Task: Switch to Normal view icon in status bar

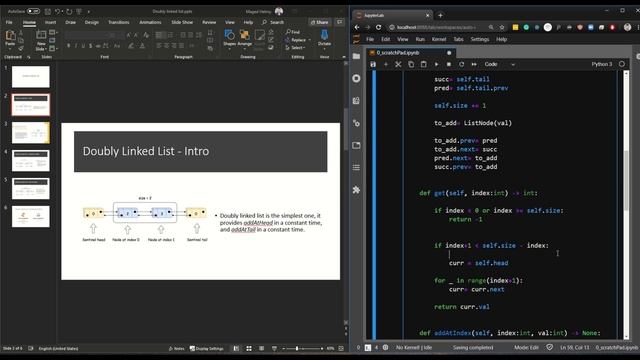Action: coord(236,349)
